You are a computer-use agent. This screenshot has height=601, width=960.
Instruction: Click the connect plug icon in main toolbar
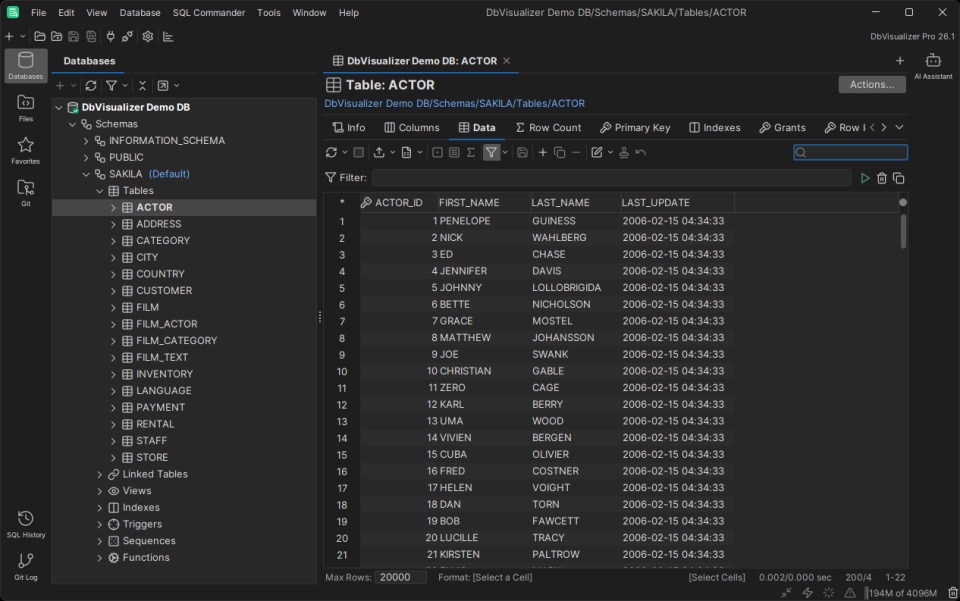110,36
